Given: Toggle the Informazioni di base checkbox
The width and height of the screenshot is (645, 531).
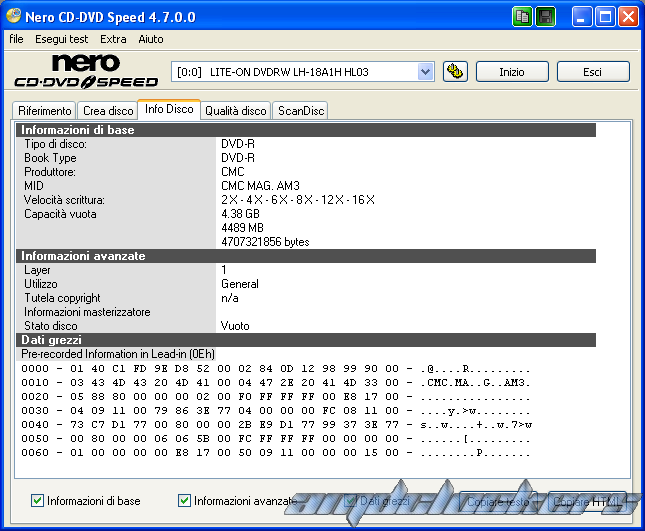Looking at the screenshot, I should point(38,500).
